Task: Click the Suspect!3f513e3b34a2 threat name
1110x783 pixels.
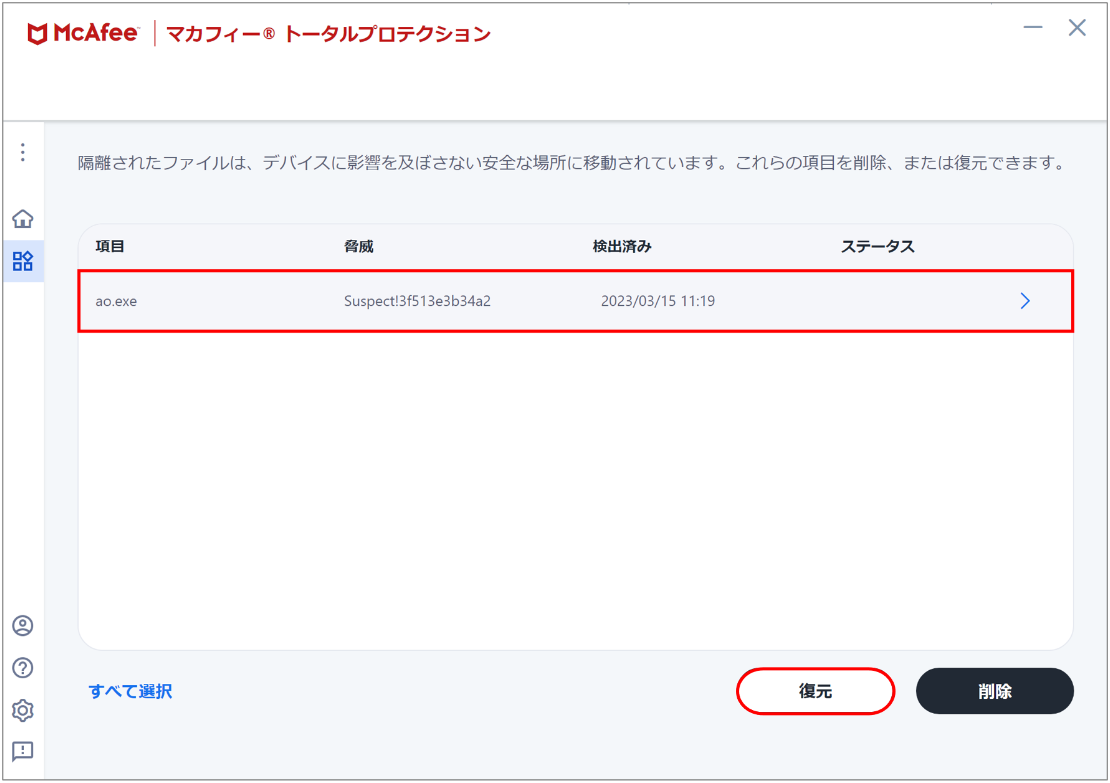Action: point(417,301)
